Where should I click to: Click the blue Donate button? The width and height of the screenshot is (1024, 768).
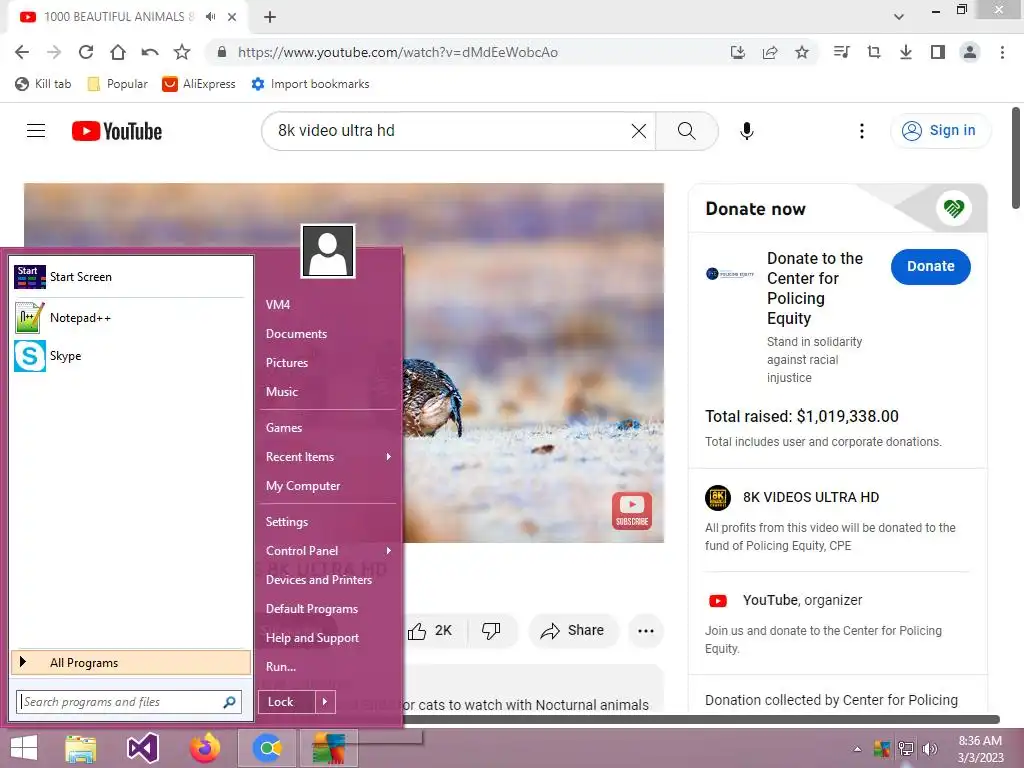click(x=931, y=266)
